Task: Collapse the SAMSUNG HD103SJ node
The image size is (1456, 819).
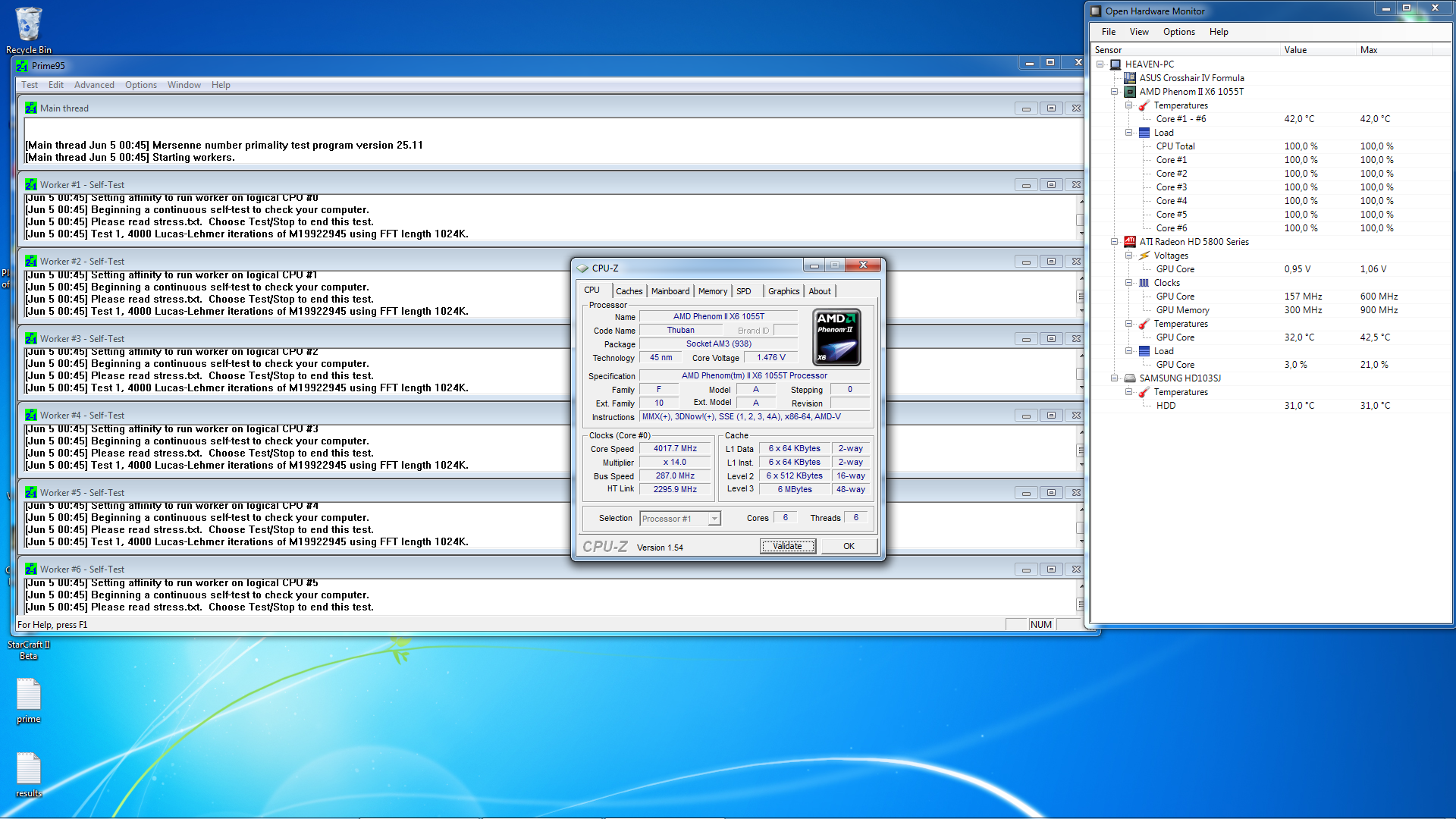Action: click(1115, 378)
